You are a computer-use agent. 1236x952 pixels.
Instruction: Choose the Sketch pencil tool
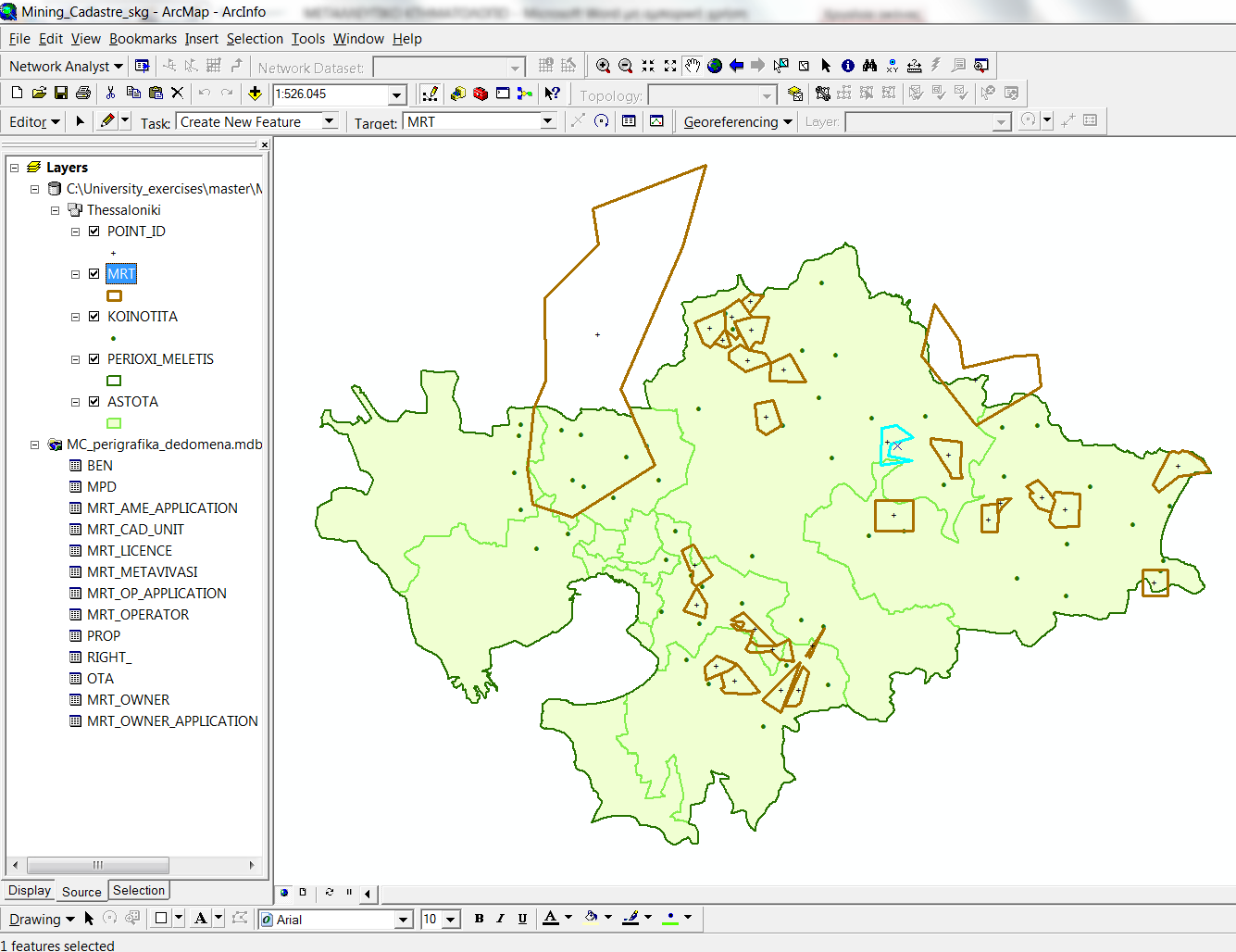[x=107, y=120]
